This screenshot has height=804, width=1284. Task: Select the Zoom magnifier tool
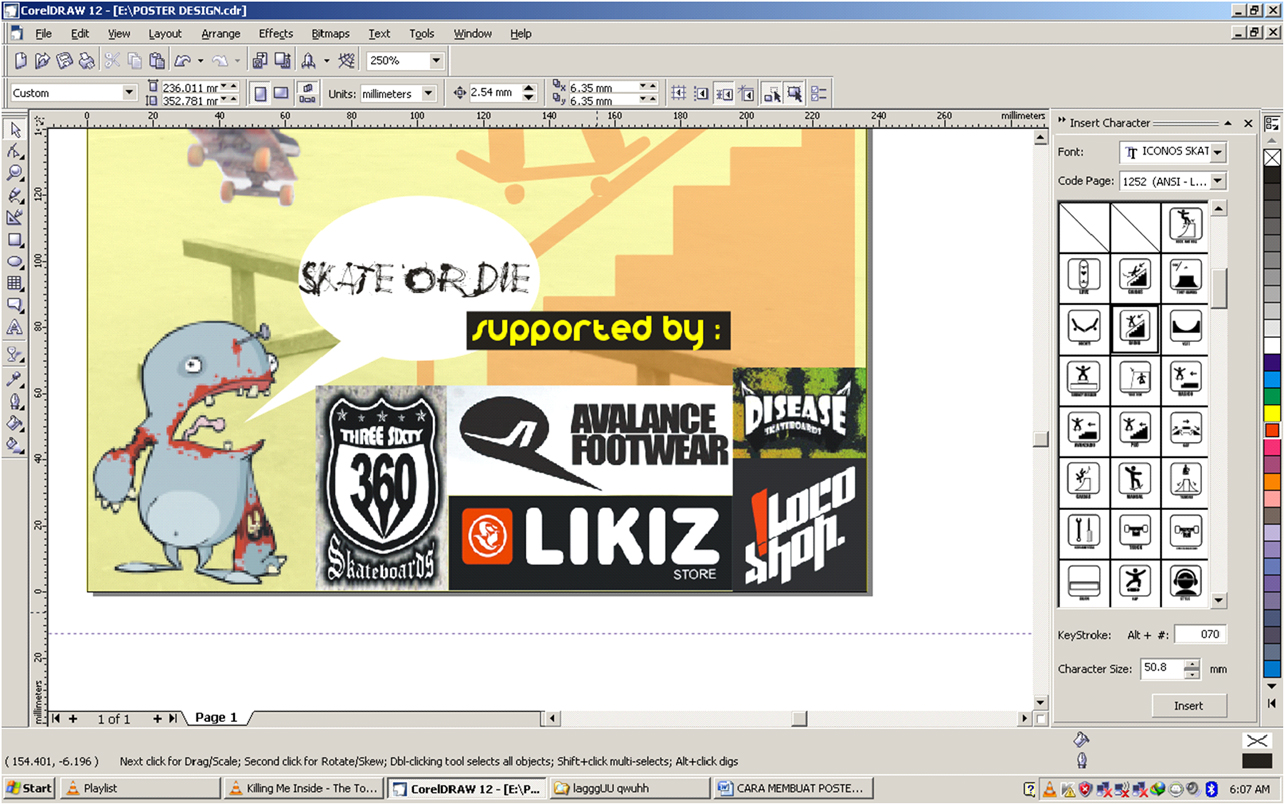click(15, 173)
